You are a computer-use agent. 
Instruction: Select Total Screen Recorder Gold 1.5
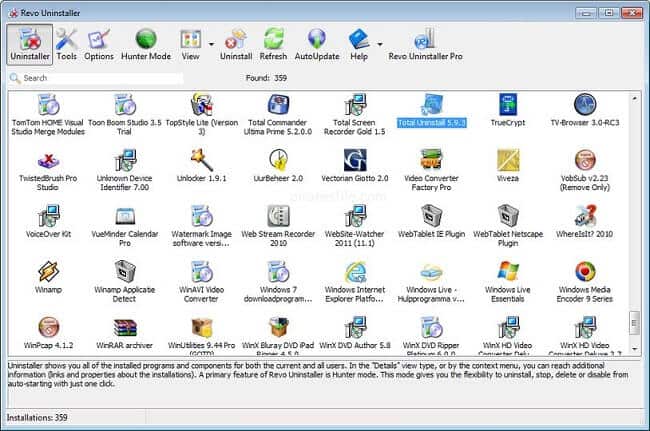tap(354, 115)
